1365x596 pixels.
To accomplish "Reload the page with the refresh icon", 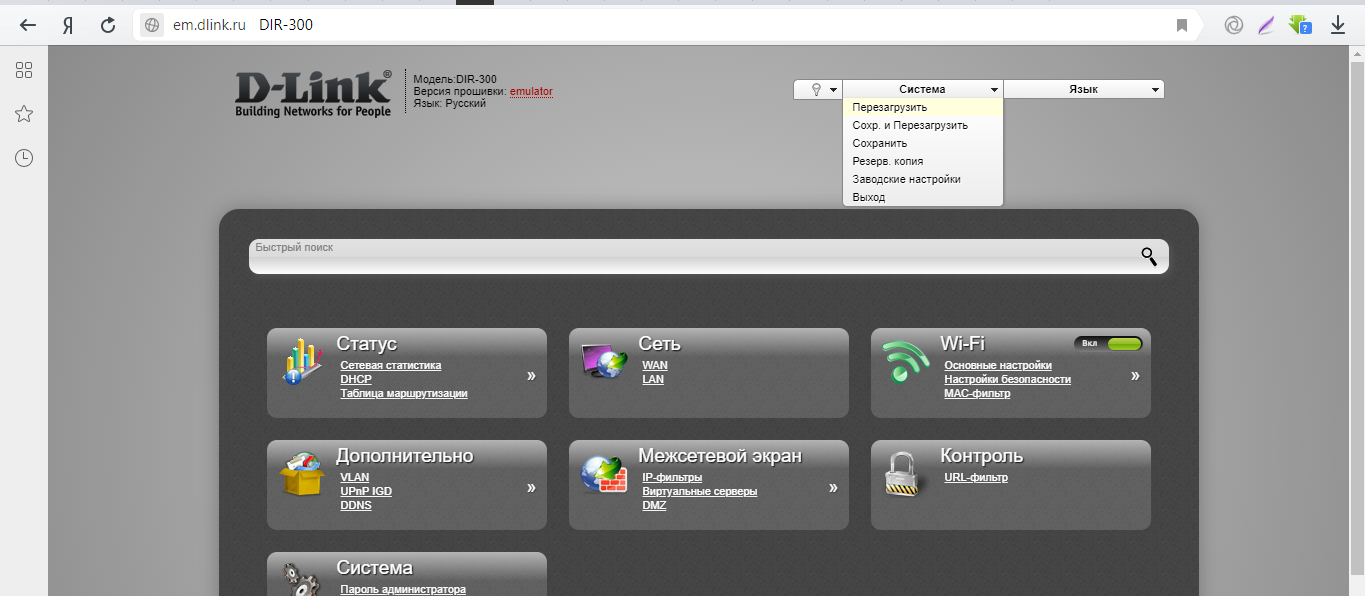I will (108, 25).
